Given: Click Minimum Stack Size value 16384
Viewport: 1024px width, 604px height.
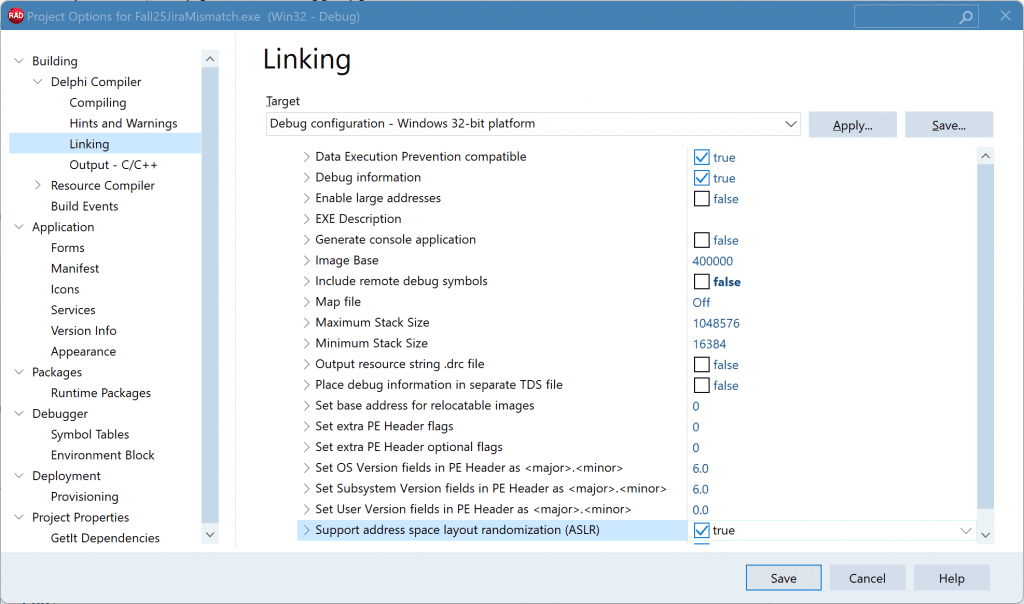Looking at the screenshot, I should [x=709, y=344].
